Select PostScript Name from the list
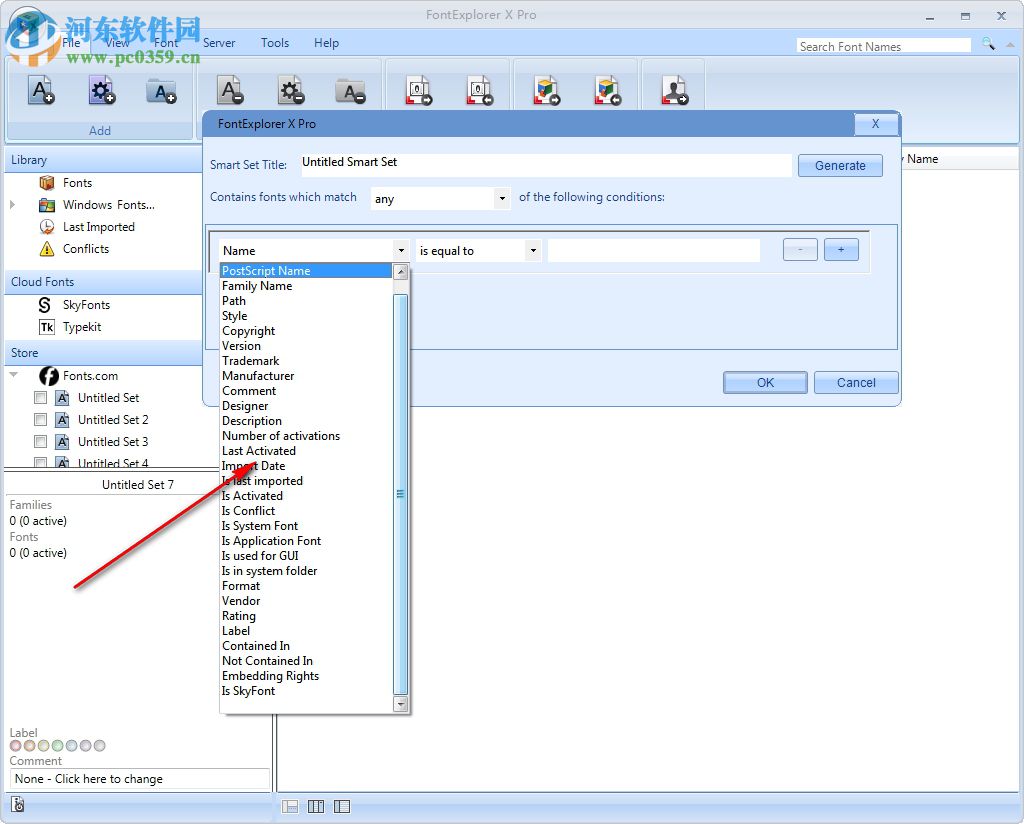Image resolution: width=1024 pixels, height=824 pixels. pyautogui.click(x=306, y=271)
